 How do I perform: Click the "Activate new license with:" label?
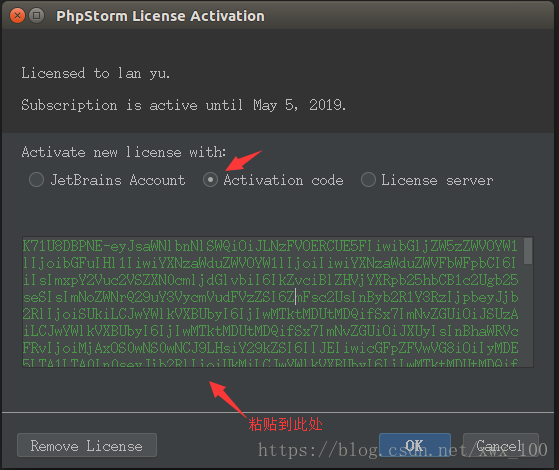(124, 152)
